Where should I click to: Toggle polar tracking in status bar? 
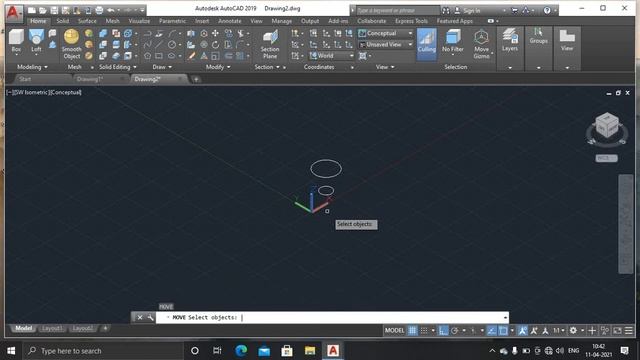coord(455,331)
